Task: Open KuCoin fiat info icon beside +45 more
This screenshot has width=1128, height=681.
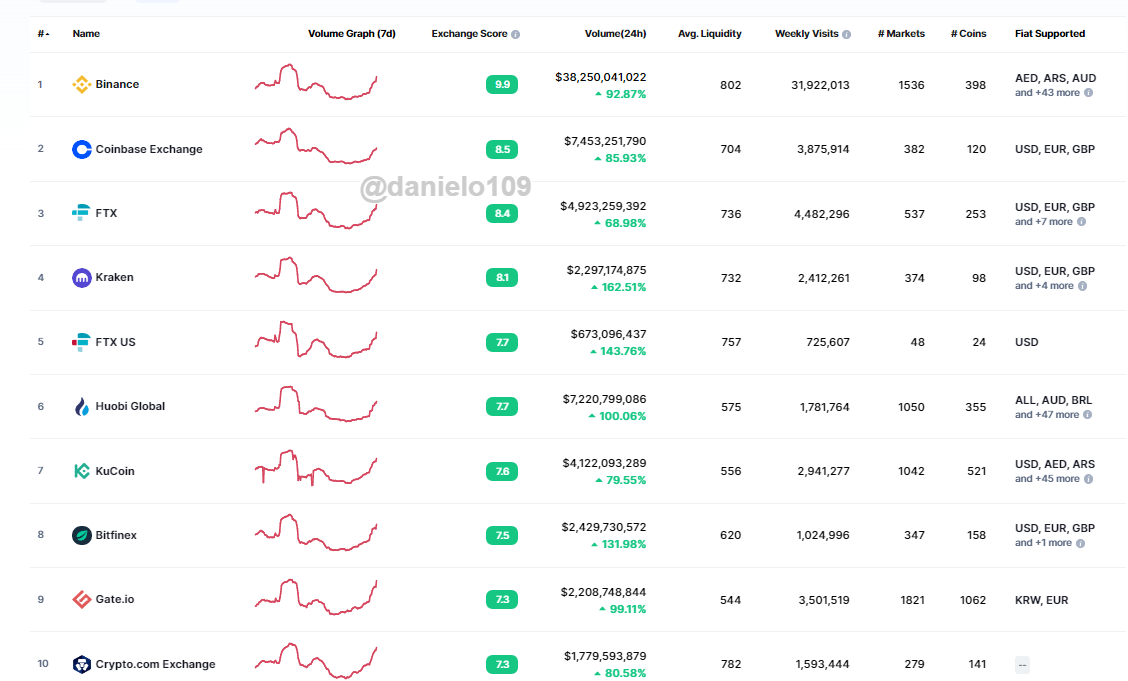Action: 1088,479
